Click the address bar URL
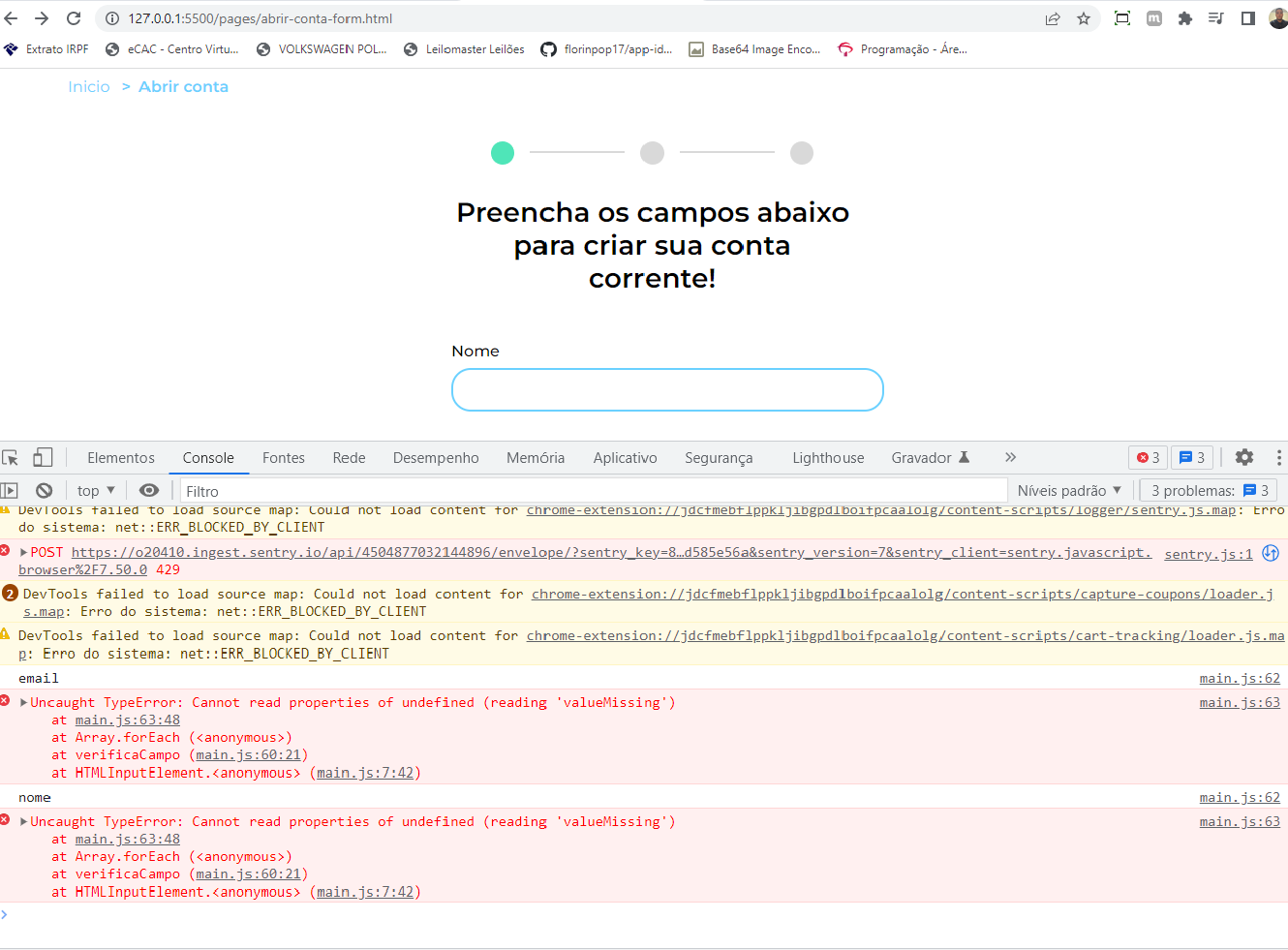The width and height of the screenshot is (1288, 950). click(261, 18)
